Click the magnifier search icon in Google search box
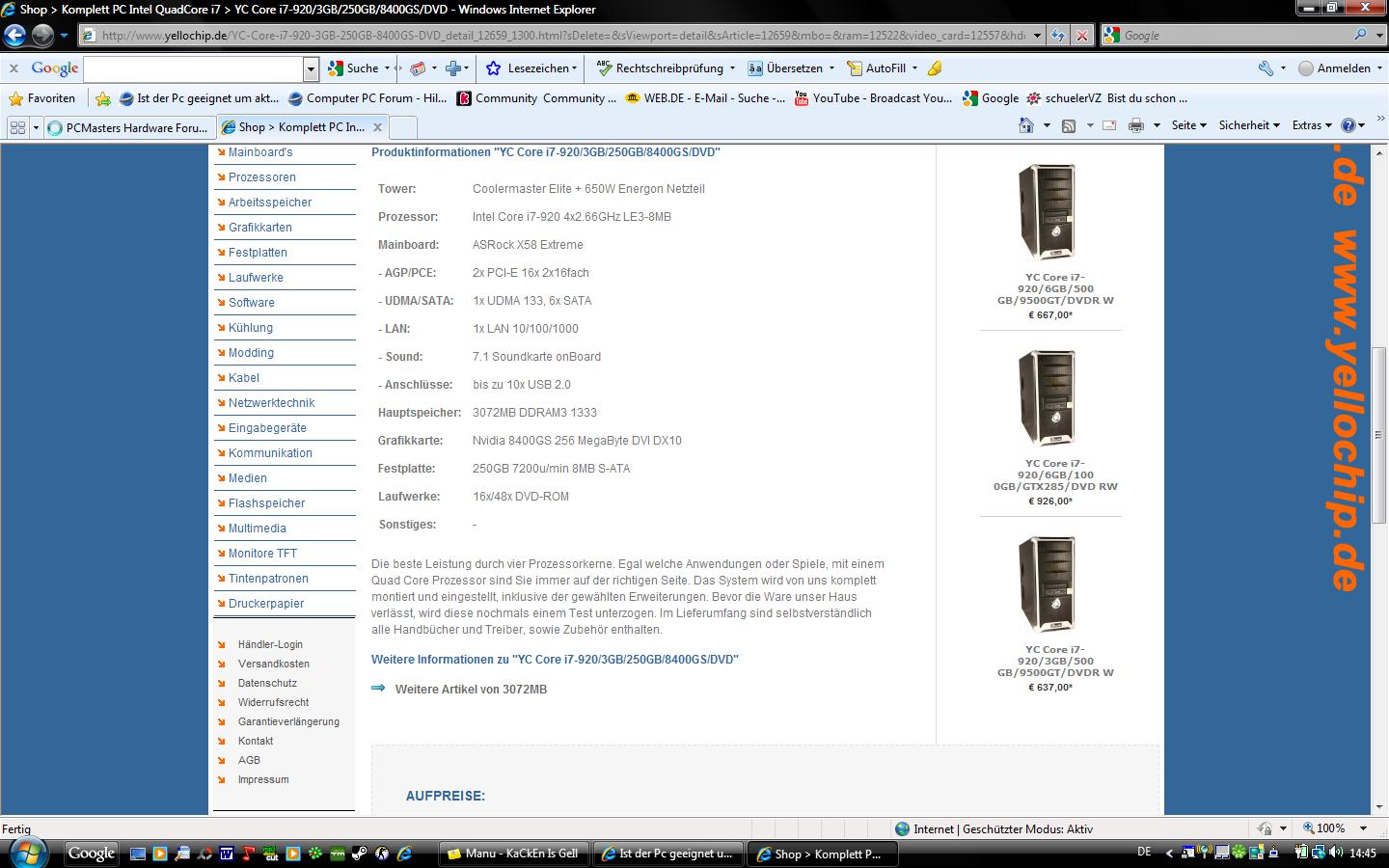The width and height of the screenshot is (1389, 868). (x=1360, y=35)
